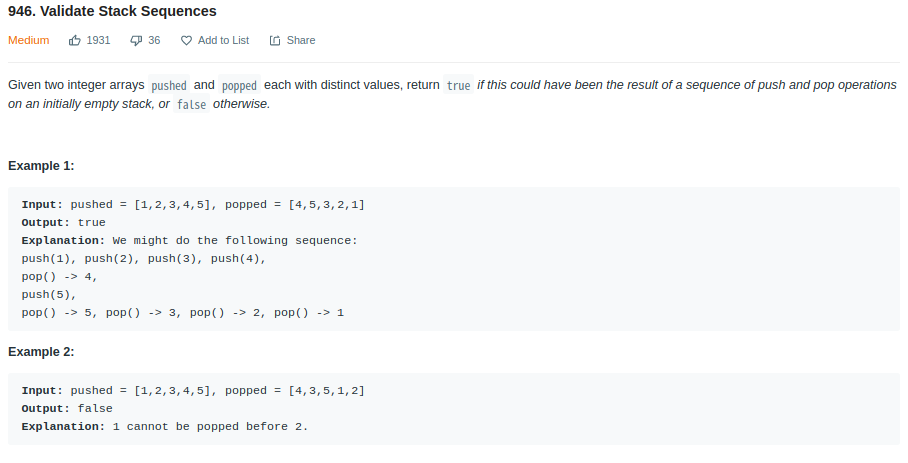908x463 pixels.
Task: Click the text 1 cannot be popped before 2
Action: [x=210, y=427]
